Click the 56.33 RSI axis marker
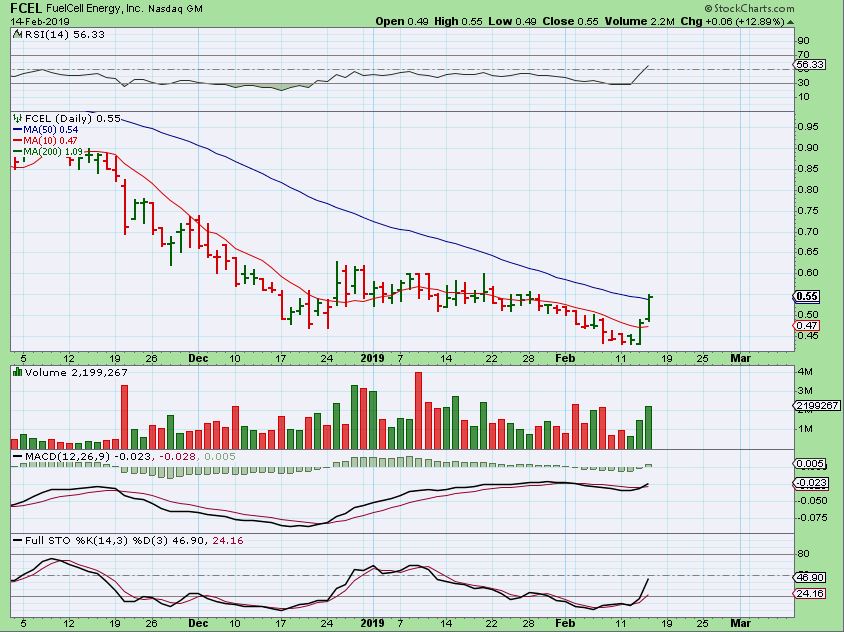 pyautogui.click(x=810, y=65)
